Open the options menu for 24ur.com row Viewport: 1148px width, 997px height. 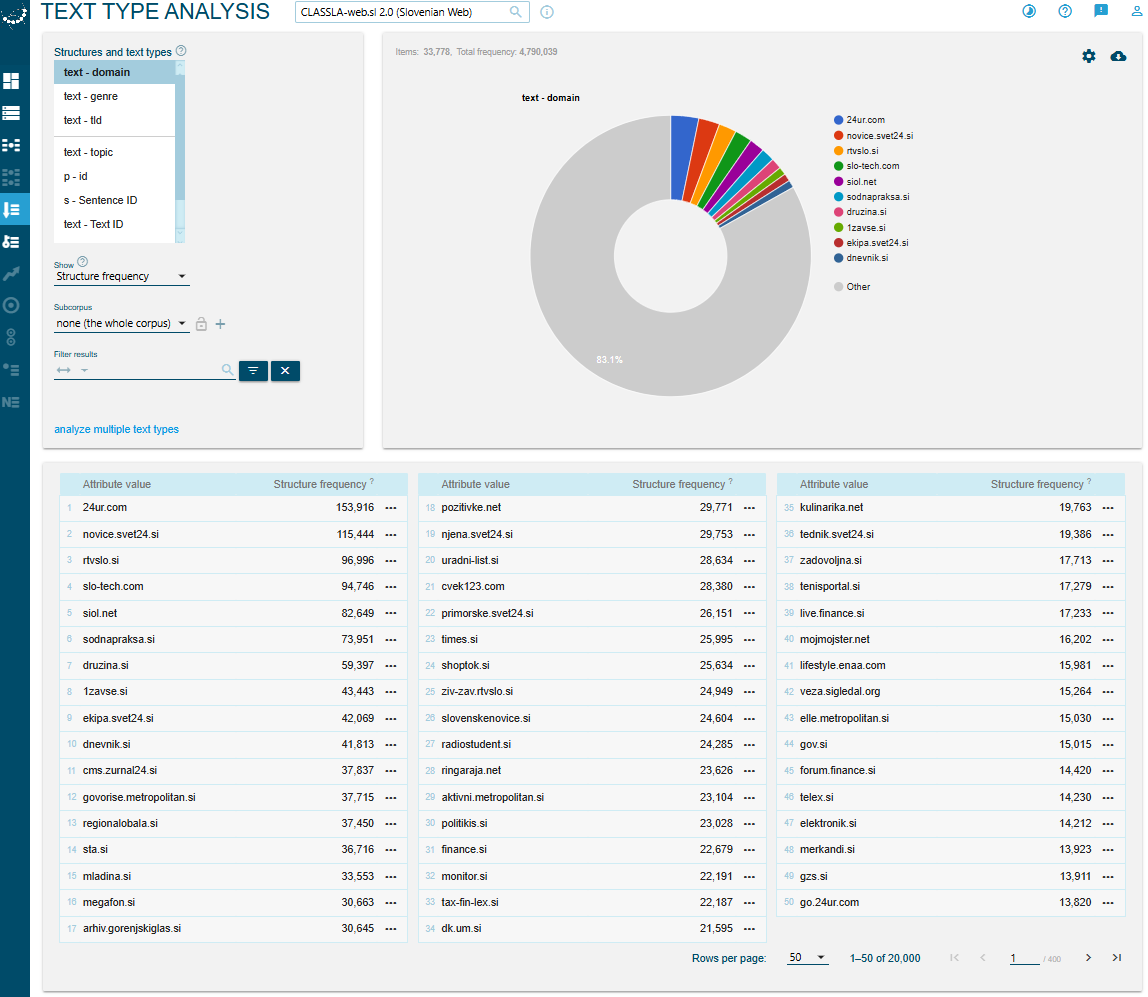tap(391, 508)
